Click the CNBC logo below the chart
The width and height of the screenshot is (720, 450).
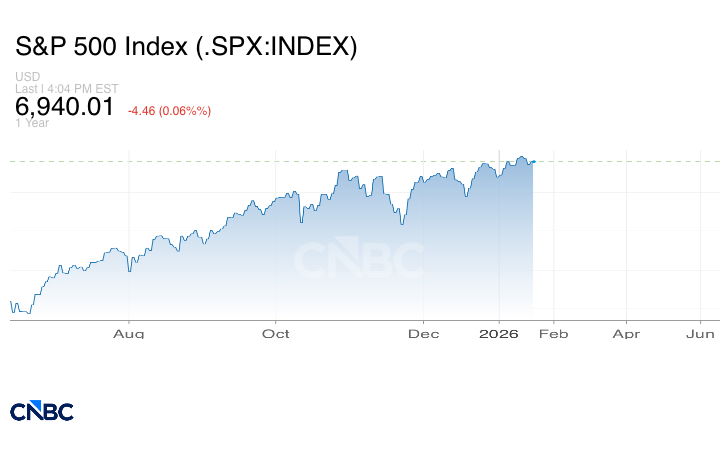(x=41, y=411)
